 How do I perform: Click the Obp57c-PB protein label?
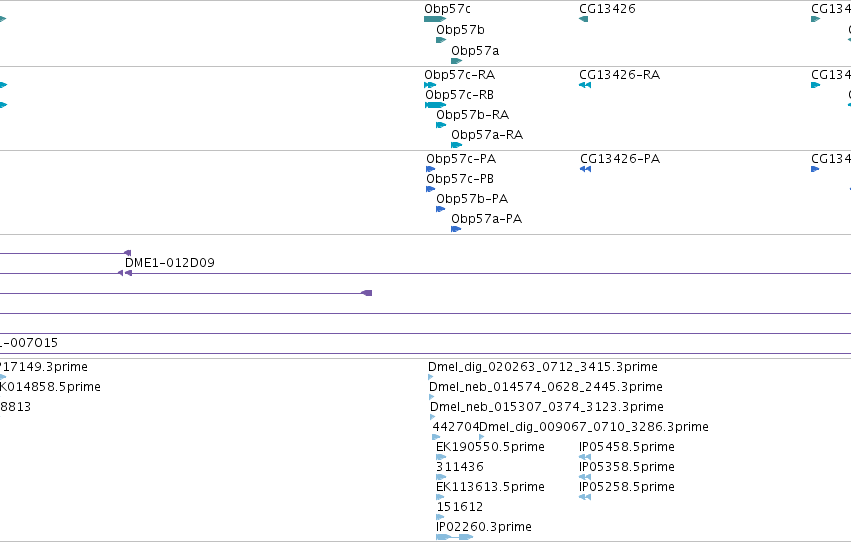coord(460,179)
